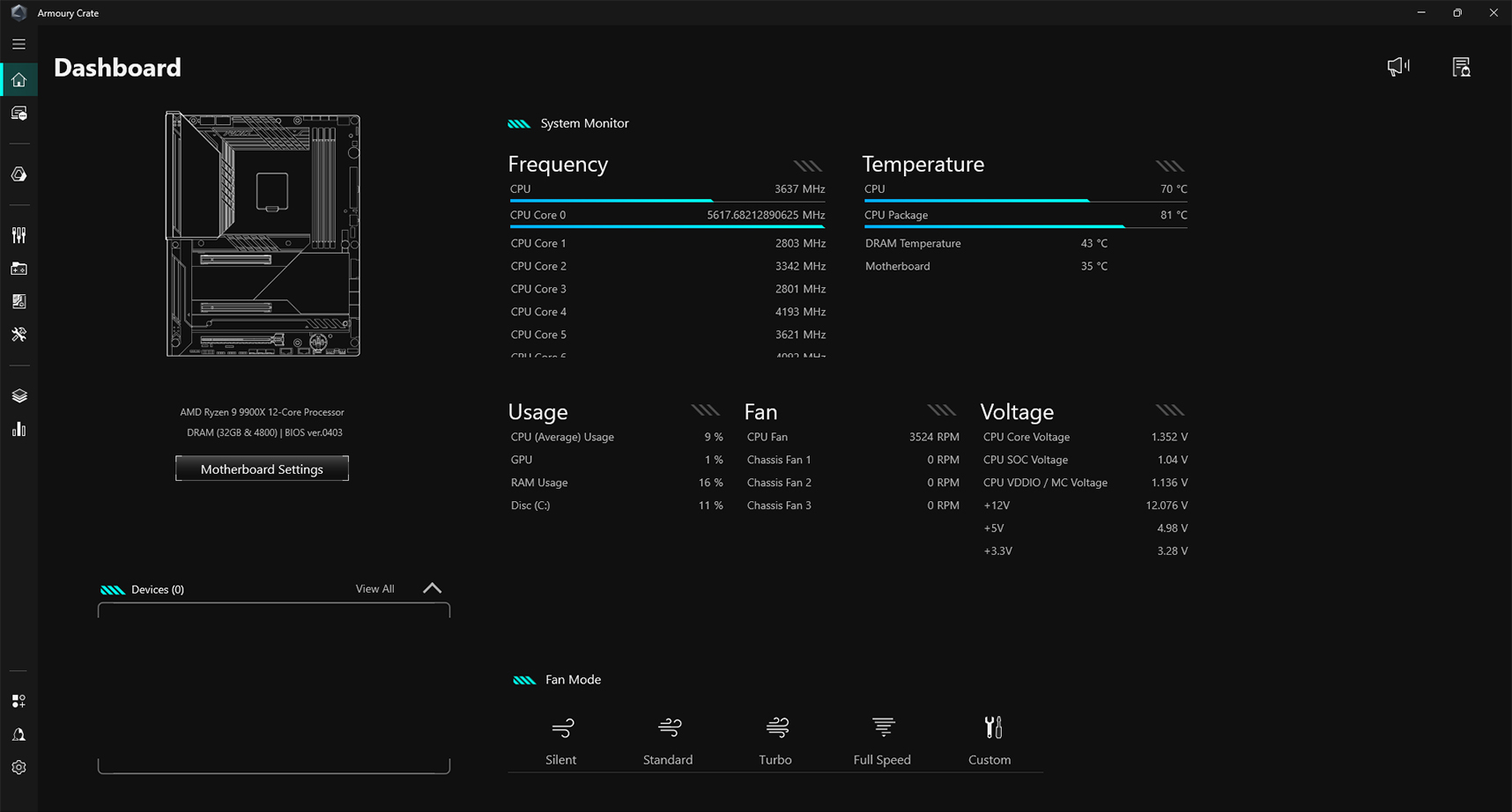Open the Armoury Crate home dashboard
The height and width of the screenshot is (812, 1512).
pyautogui.click(x=19, y=79)
